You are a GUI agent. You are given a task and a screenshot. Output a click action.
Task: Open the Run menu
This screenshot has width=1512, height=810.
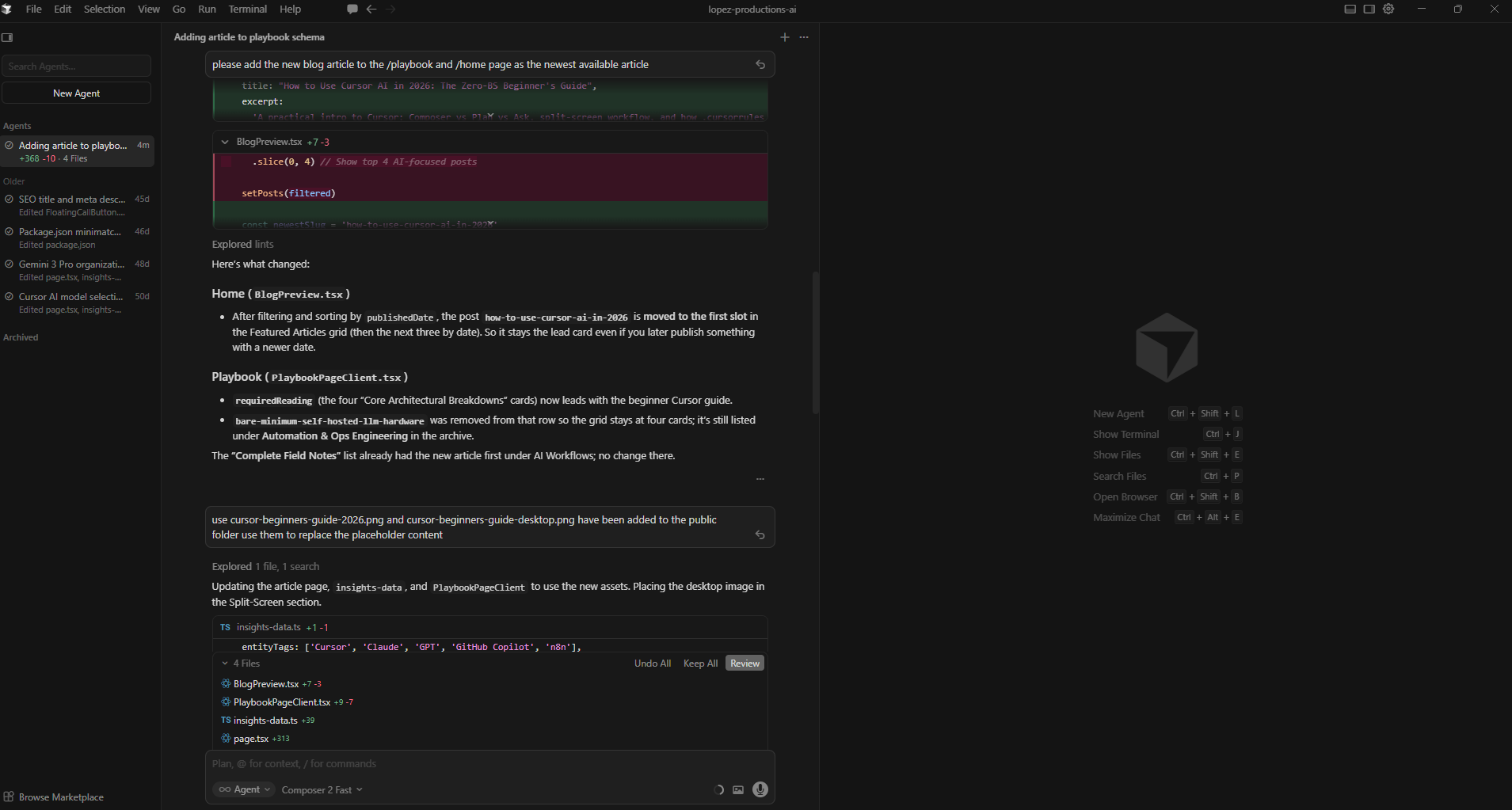207,10
